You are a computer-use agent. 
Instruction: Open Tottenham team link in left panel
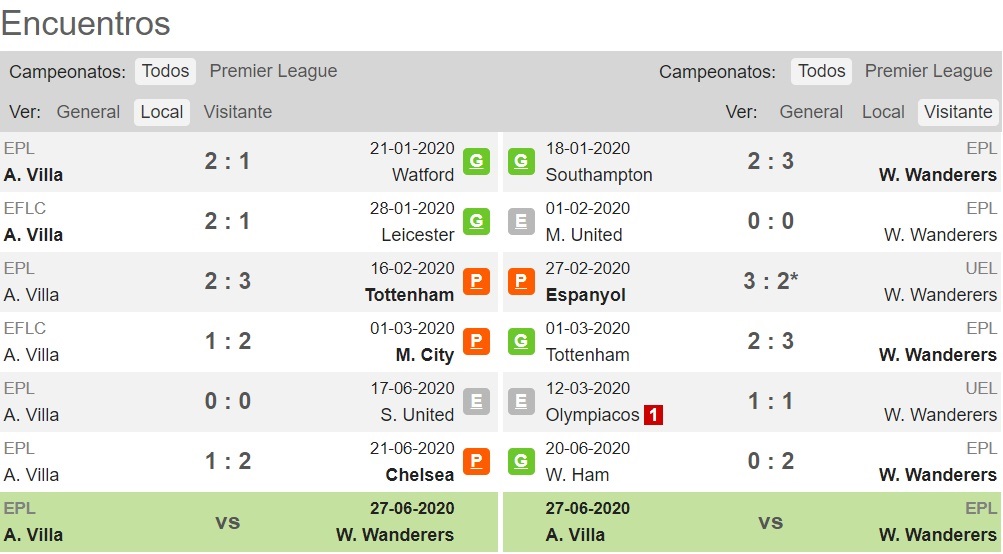tap(409, 295)
